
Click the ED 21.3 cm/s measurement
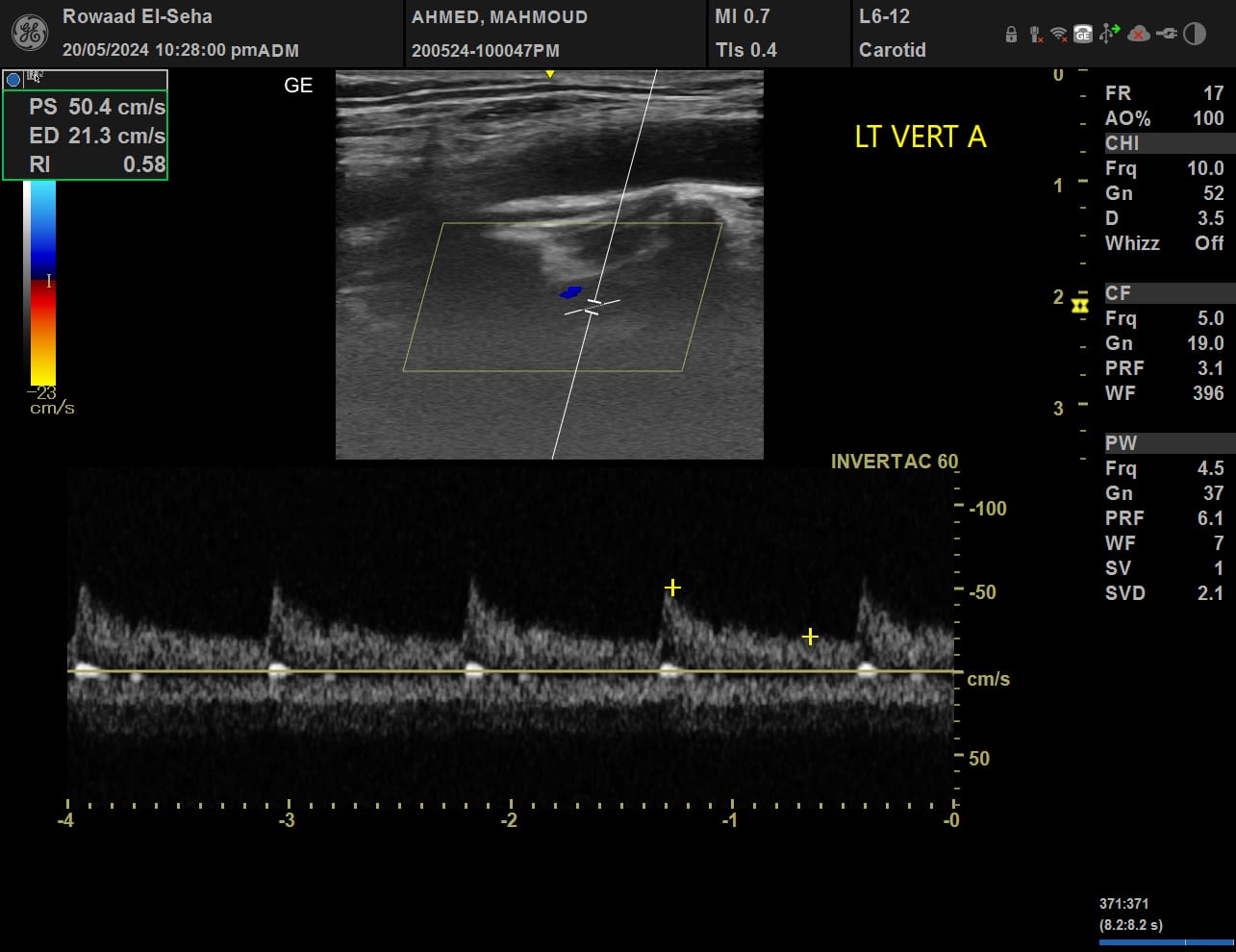pyautogui.click(x=97, y=136)
